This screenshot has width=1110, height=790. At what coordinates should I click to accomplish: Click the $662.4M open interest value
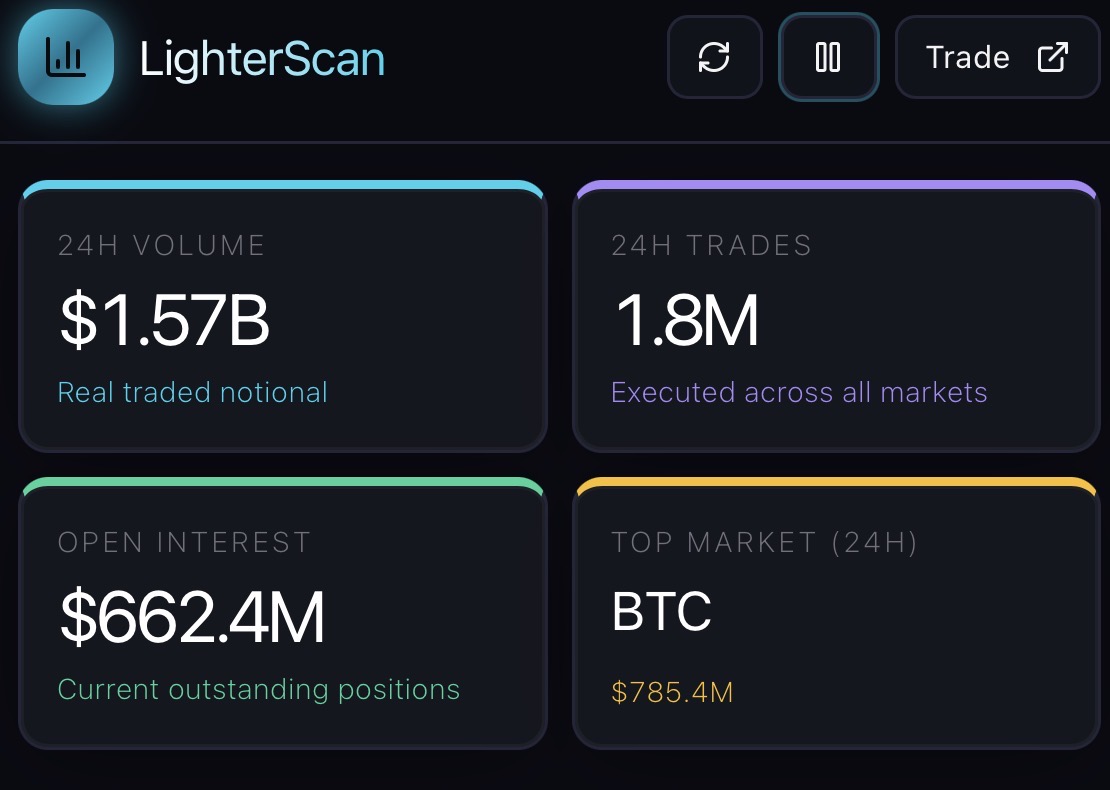pos(192,617)
